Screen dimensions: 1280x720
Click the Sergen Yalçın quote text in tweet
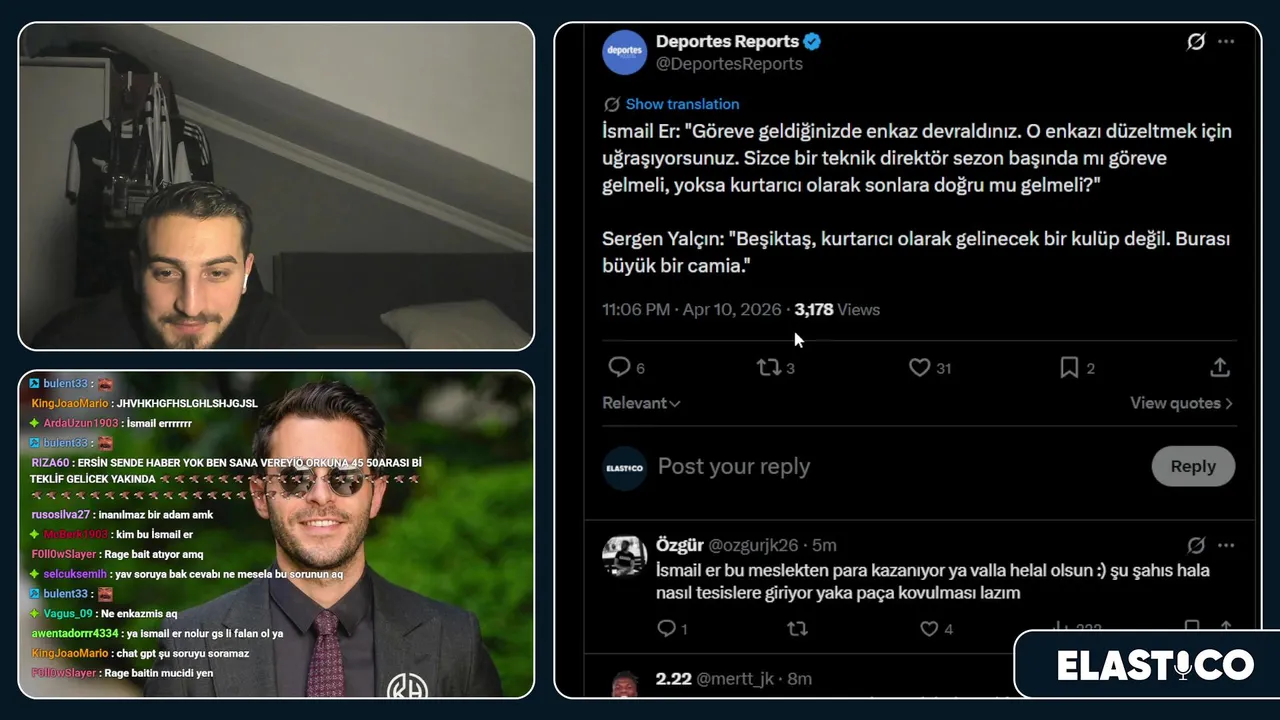click(916, 253)
